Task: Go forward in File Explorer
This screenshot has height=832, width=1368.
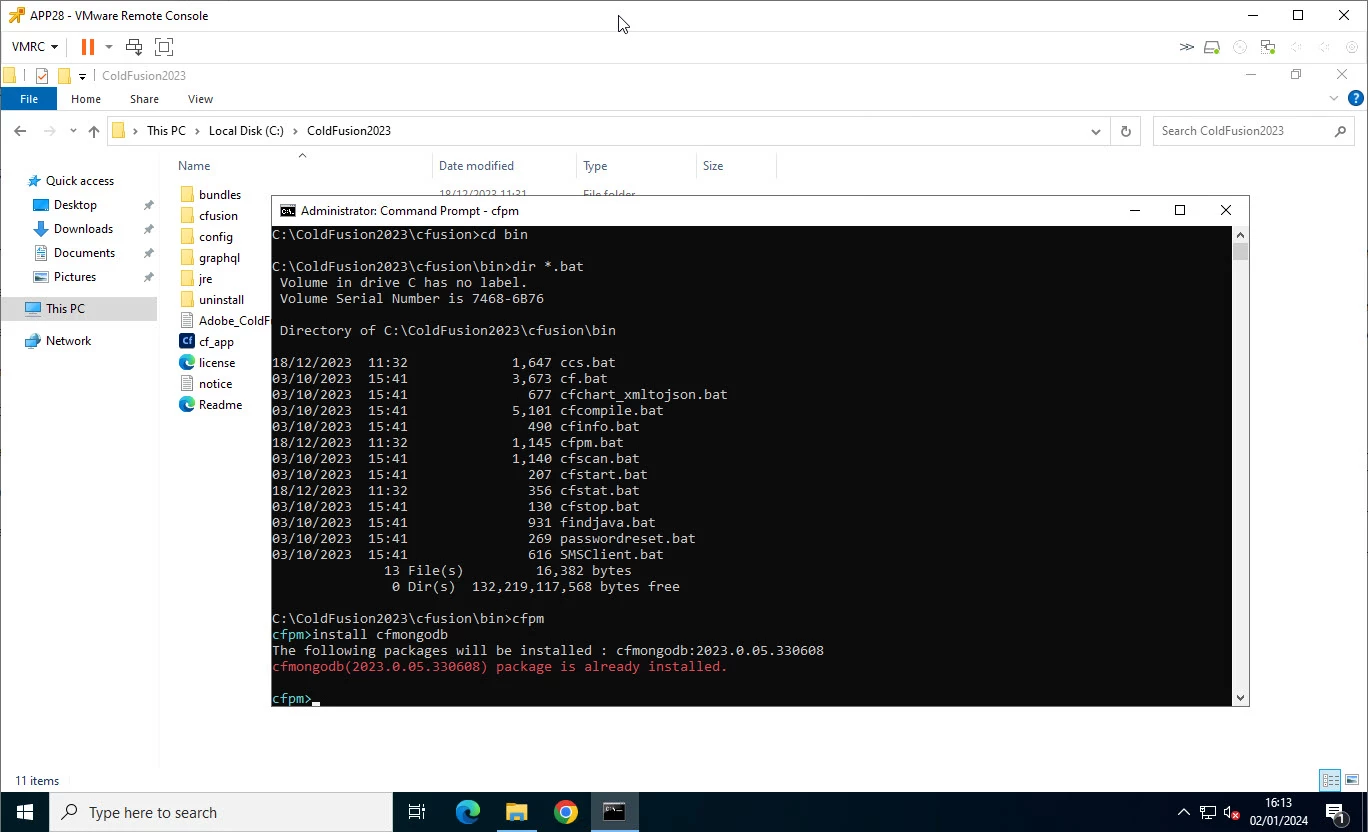Action: tap(50, 131)
